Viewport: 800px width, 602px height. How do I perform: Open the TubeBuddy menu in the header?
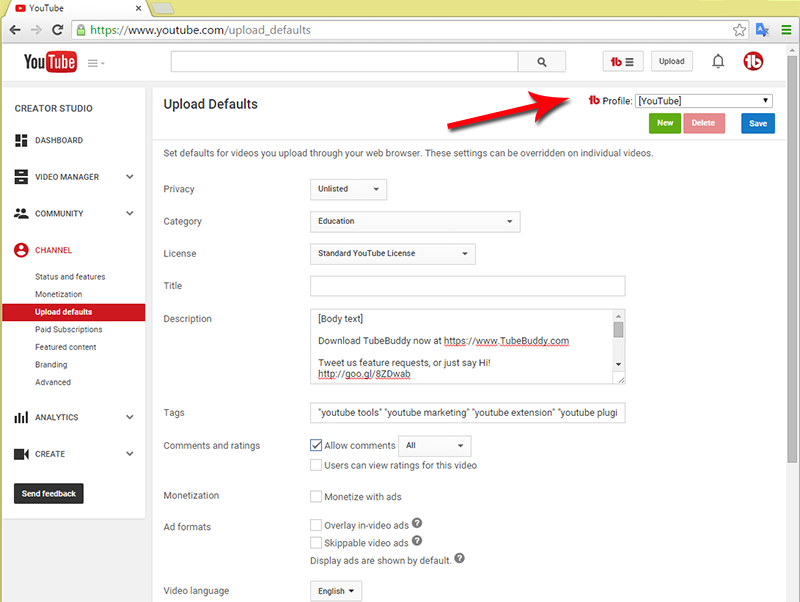[x=623, y=62]
